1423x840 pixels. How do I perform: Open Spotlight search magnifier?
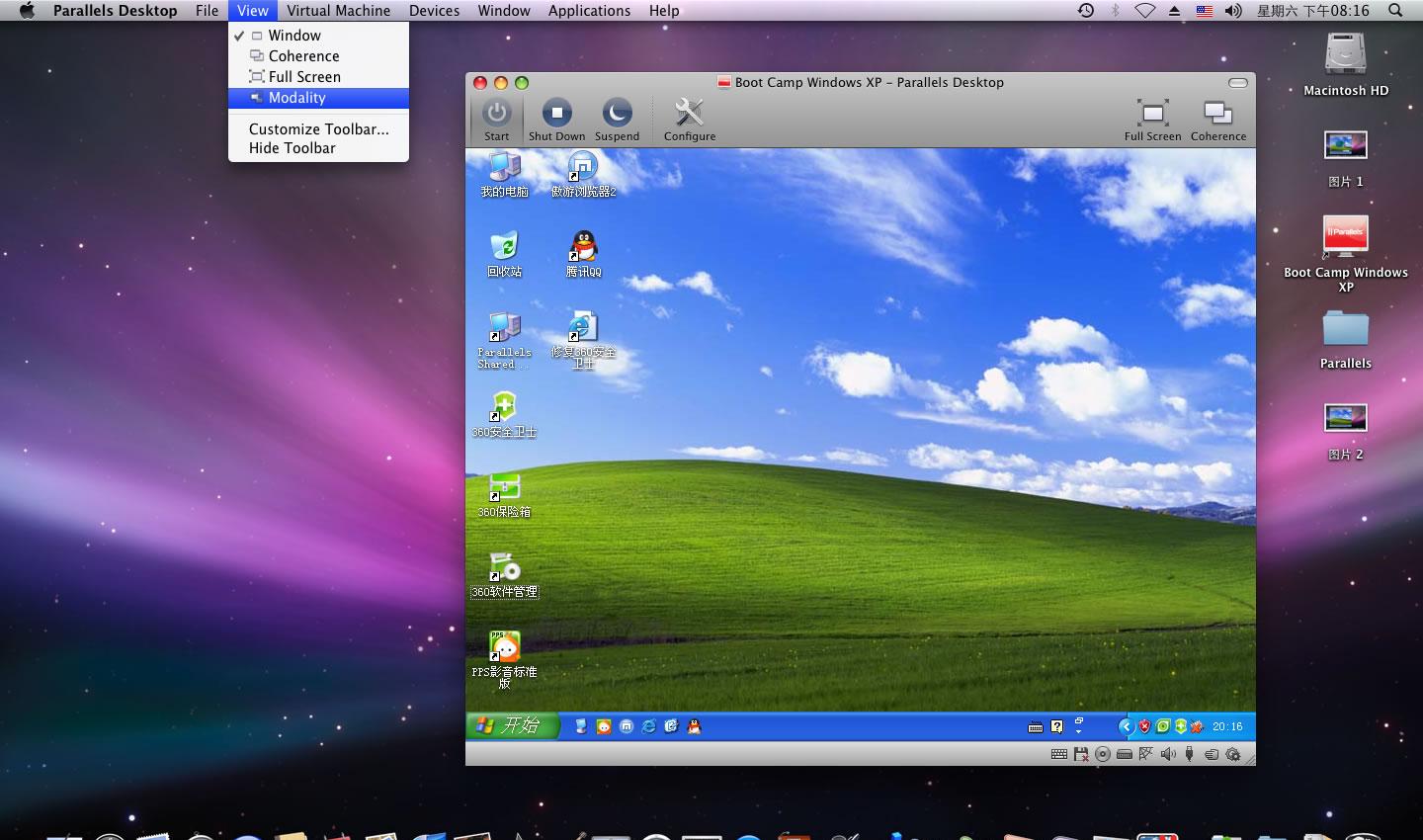tap(1395, 11)
